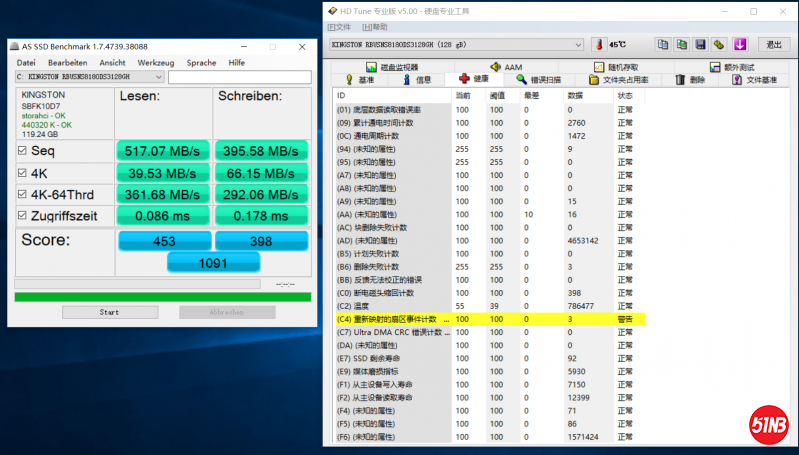Open the Datei menu in AS SSD

[x=26, y=63]
